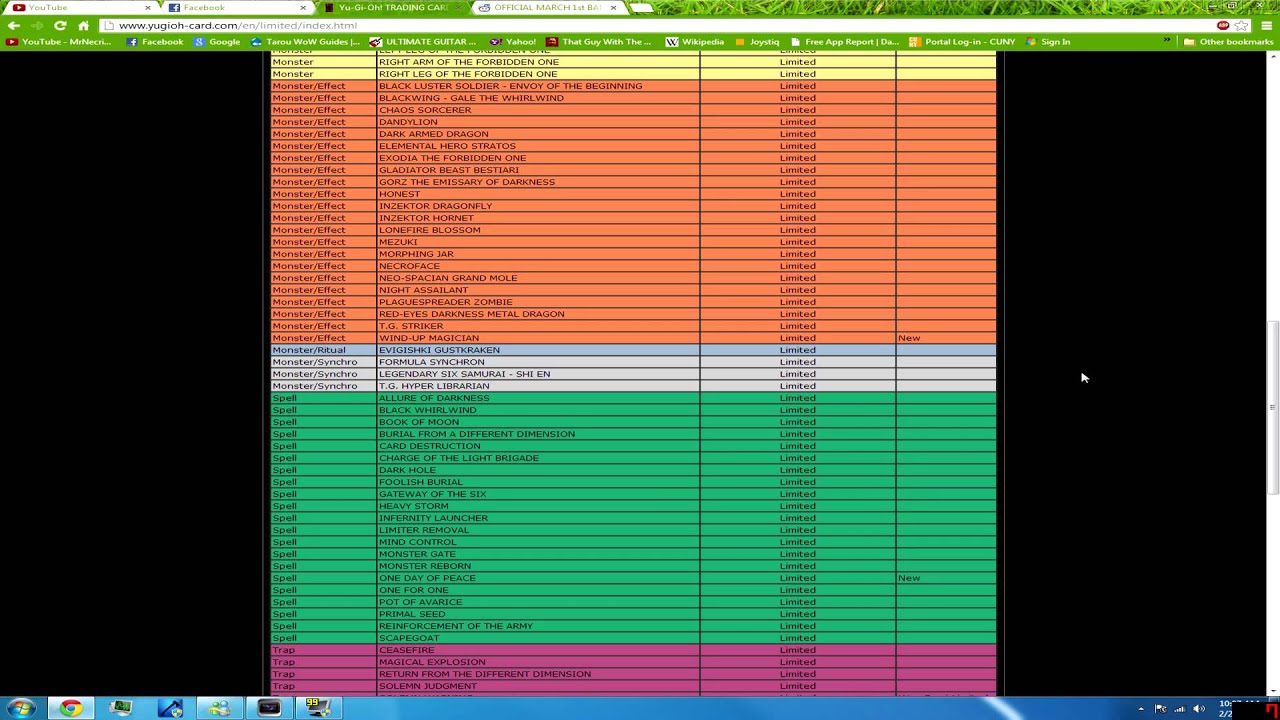Switch to the Facebook tab
This screenshot has height=720, width=1280.
(x=236, y=7)
